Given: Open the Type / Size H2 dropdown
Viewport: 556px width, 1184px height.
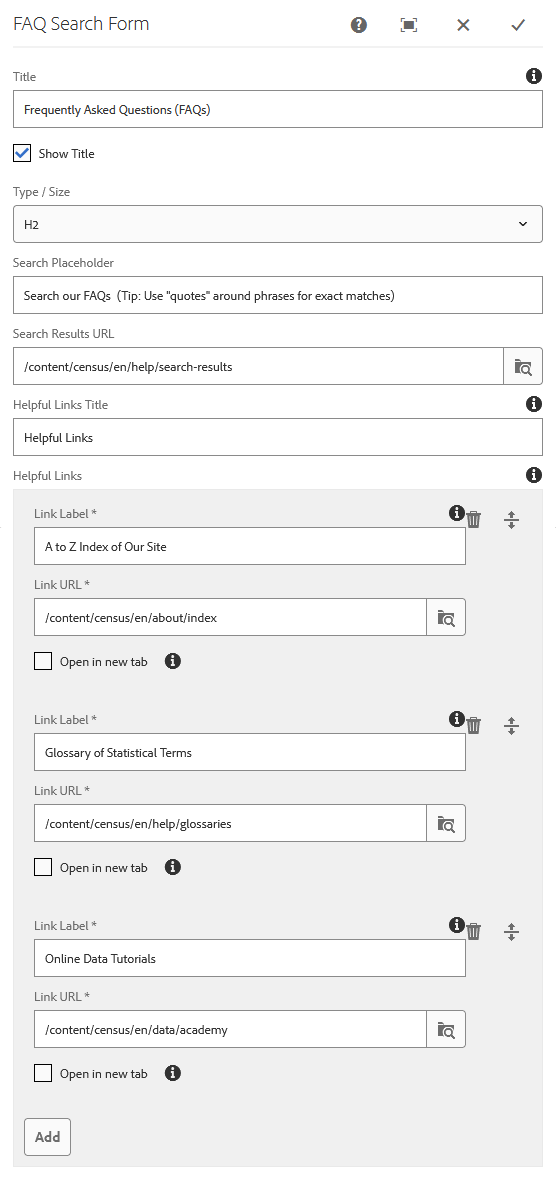Looking at the screenshot, I should pos(277,224).
